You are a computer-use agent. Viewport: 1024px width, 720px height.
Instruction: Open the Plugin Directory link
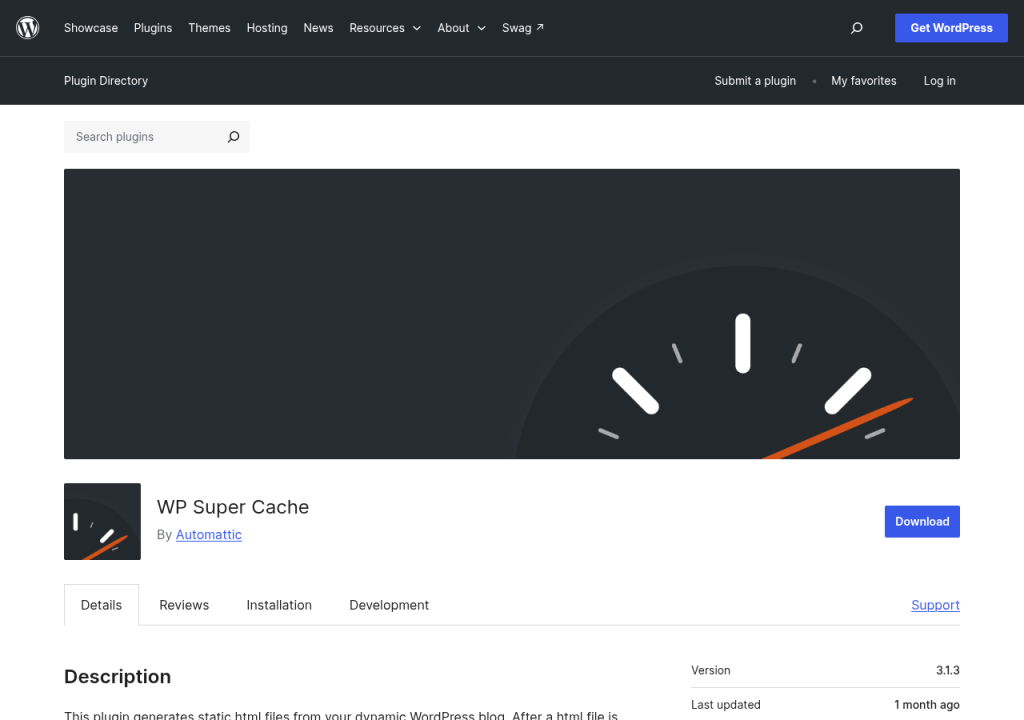[106, 80]
